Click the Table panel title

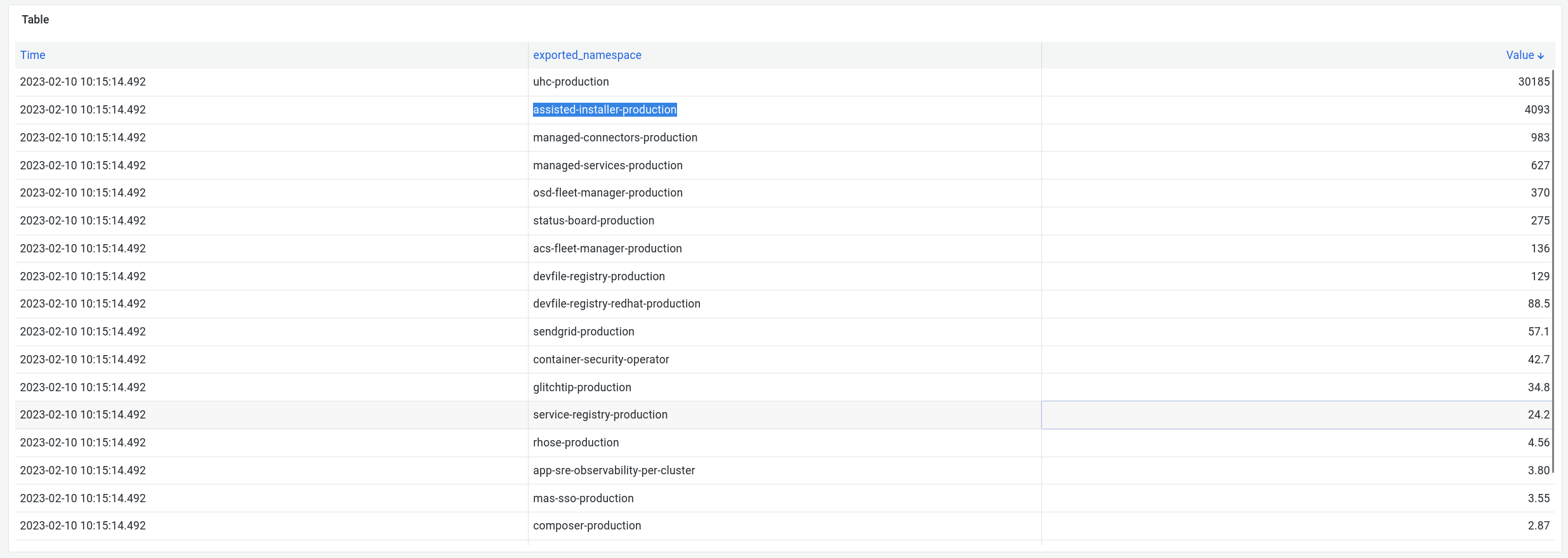point(35,20)
